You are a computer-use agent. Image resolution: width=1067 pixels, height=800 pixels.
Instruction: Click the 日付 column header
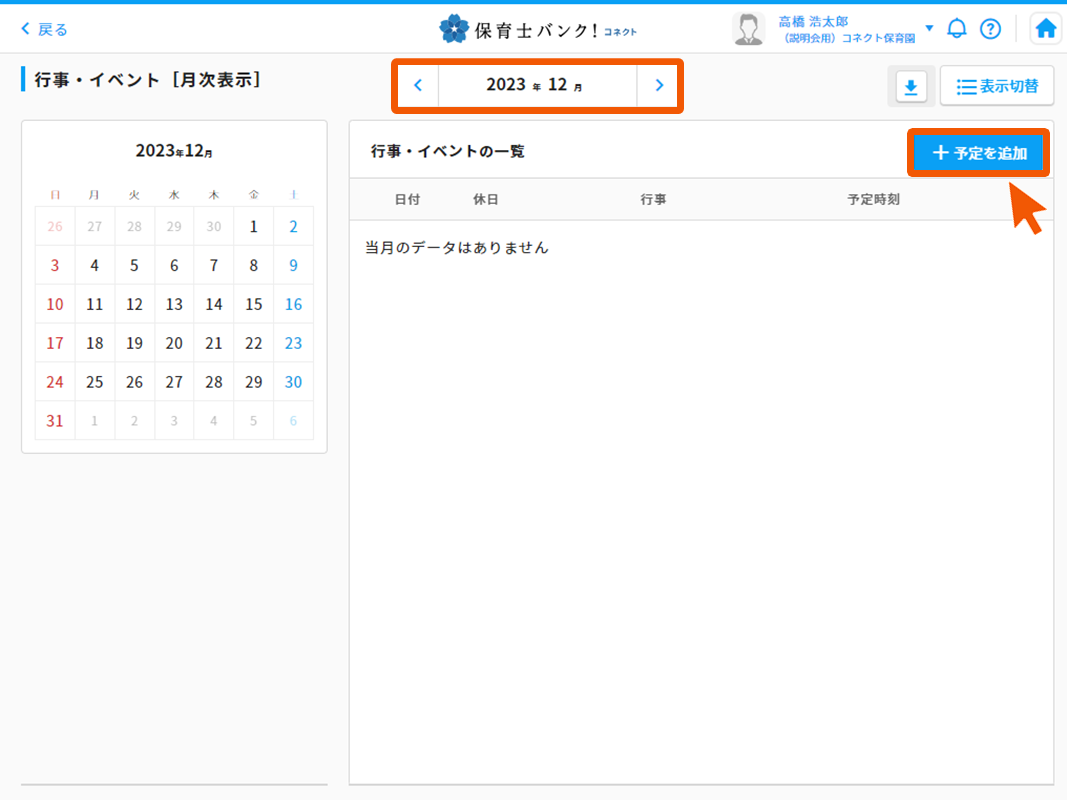(407, 199)
